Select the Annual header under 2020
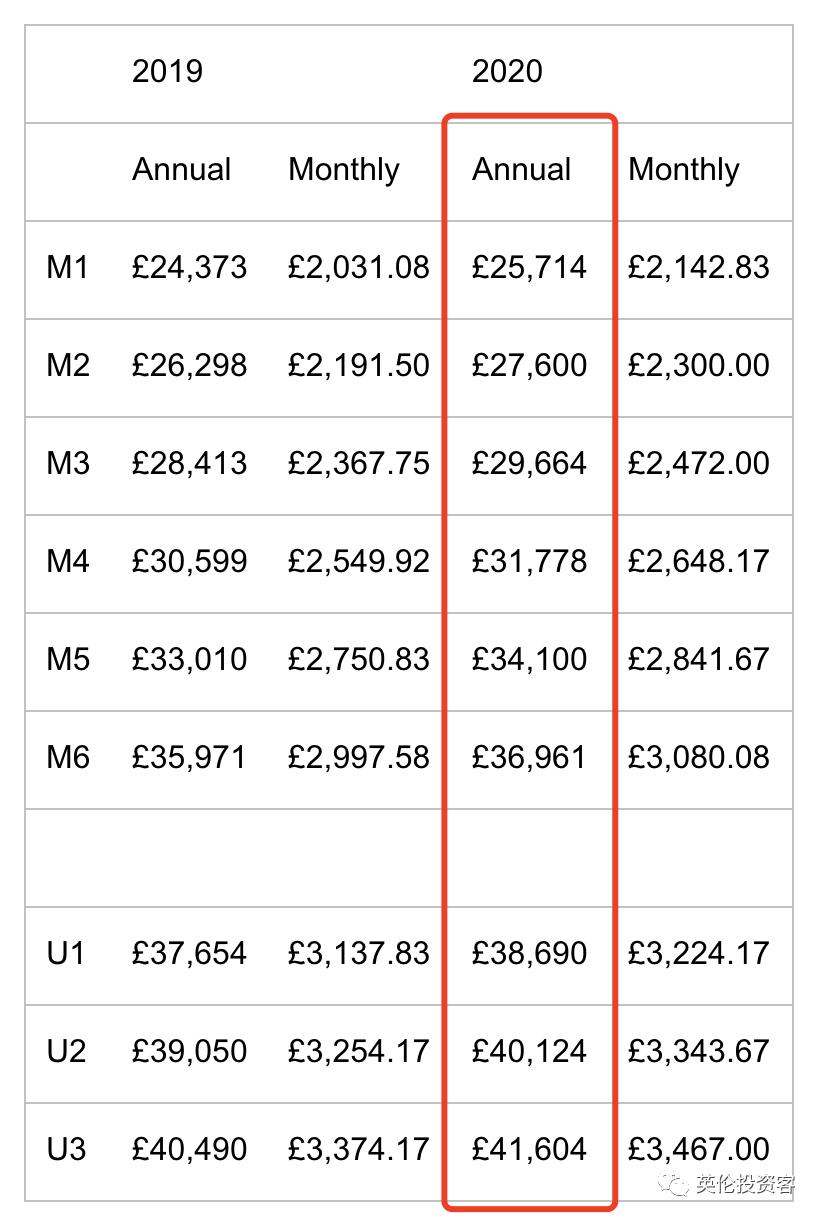822x1220 pixels. 522,169
